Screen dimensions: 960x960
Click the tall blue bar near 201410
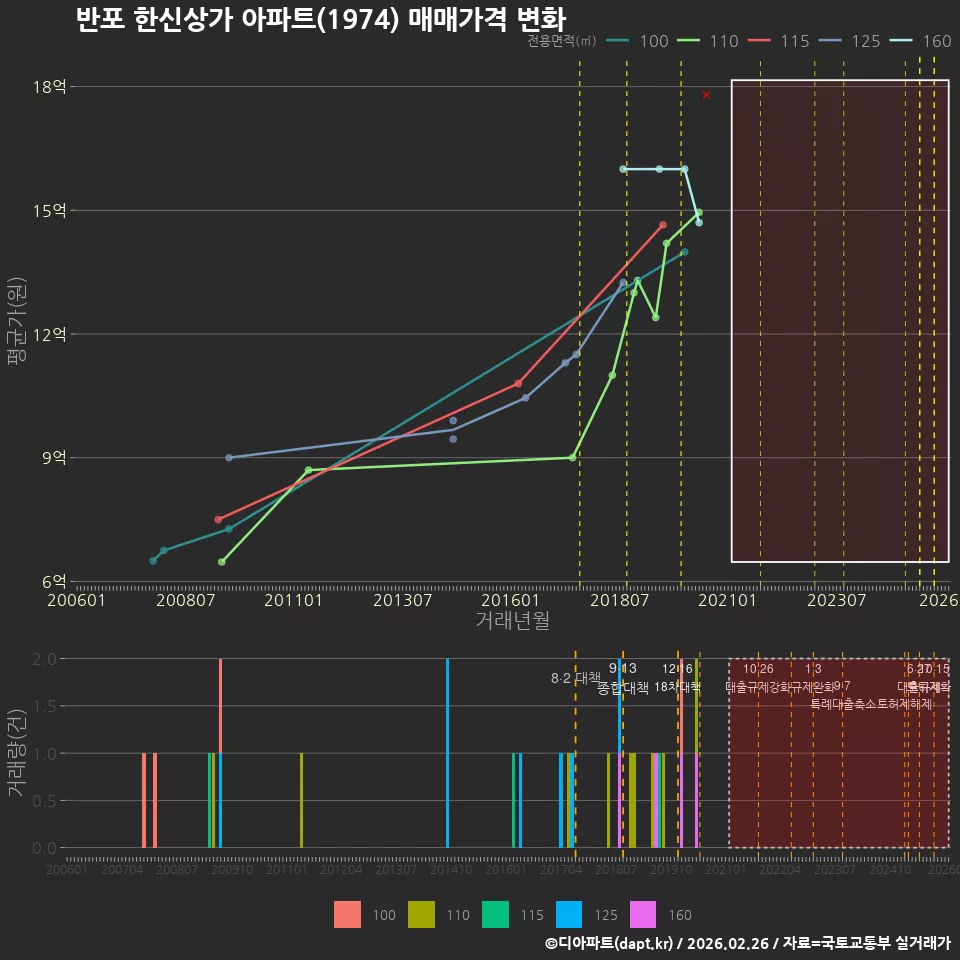point(448,753)
